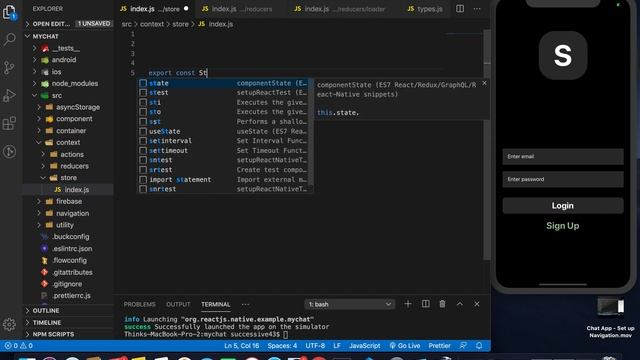The height and width of the screenshot is (360, 640).
Task: Open the Run and Debug view
Action: pyautogui.click(x=9, y=96)
